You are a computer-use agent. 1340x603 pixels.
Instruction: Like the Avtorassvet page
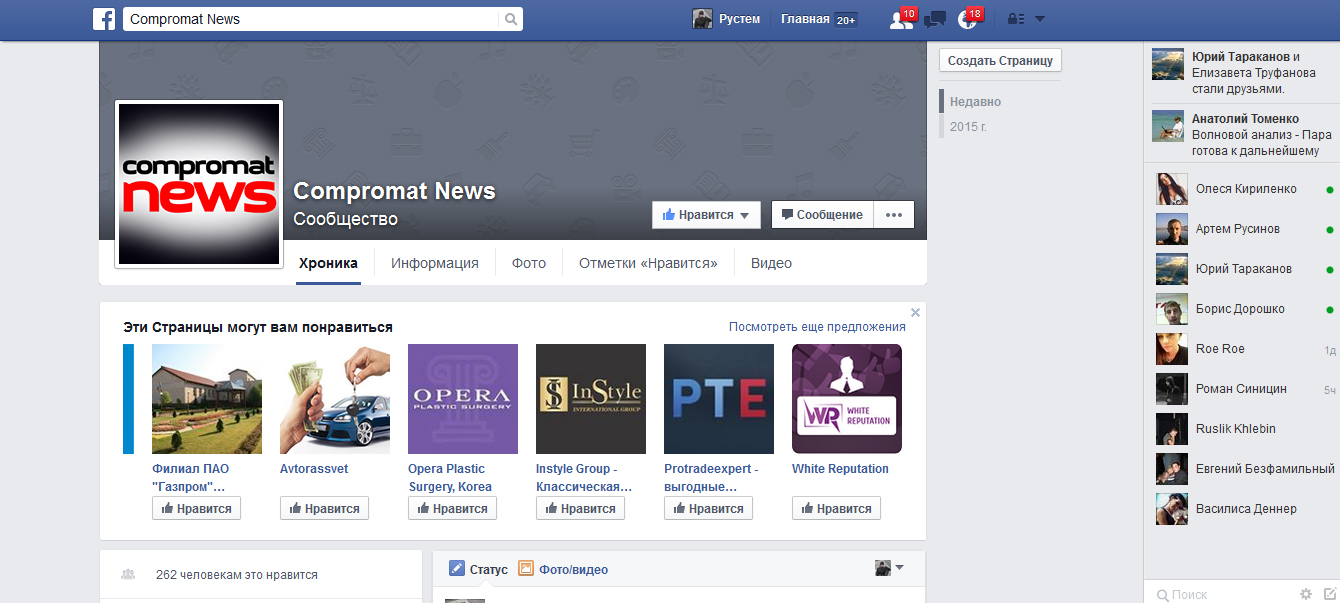pyautogui.click(x=324, y=509)
